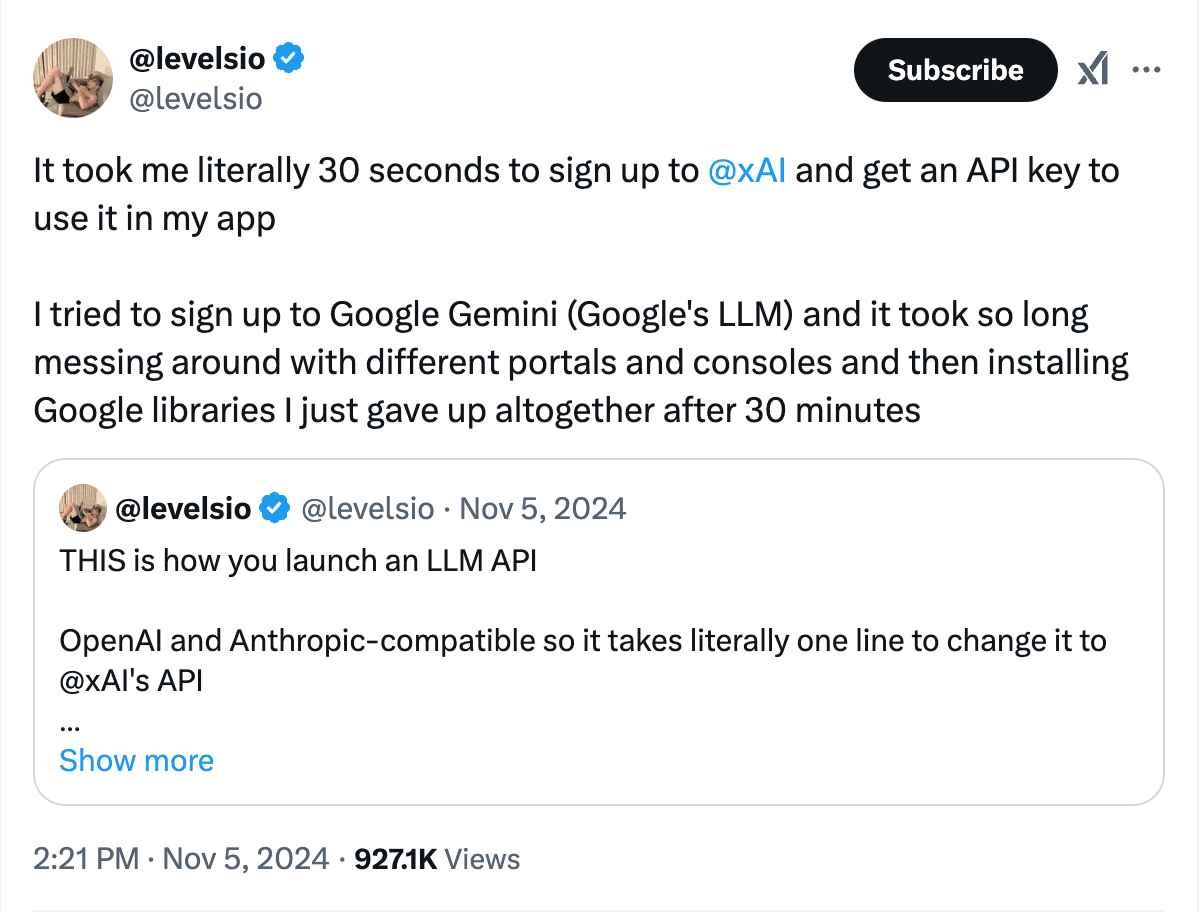The height and width of the screenshot is (912, 1200).
Task: Click the X (Twitter) logo icon
Action: coord(1093,69)
